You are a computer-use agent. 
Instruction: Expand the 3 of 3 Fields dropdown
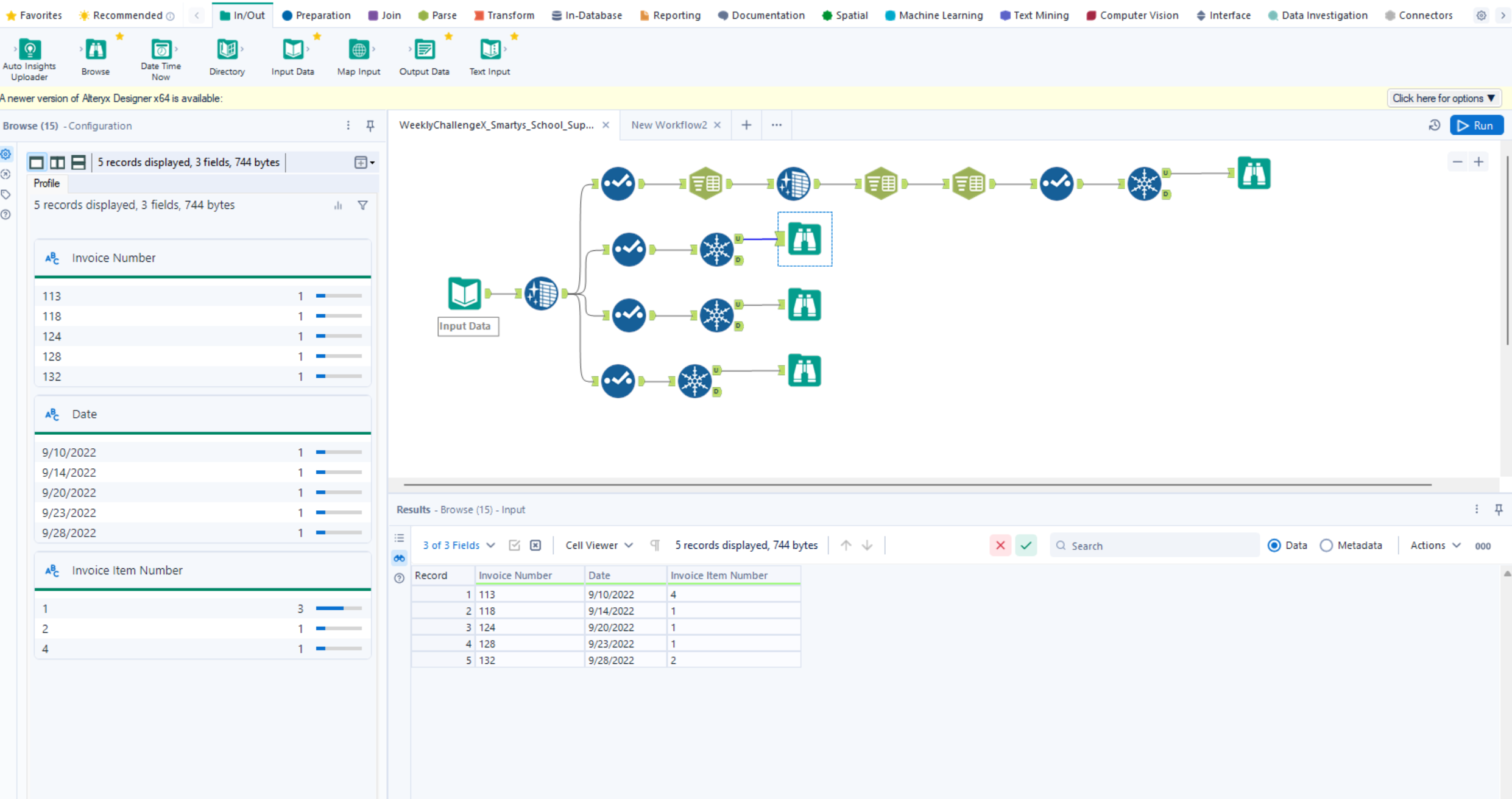458,545
